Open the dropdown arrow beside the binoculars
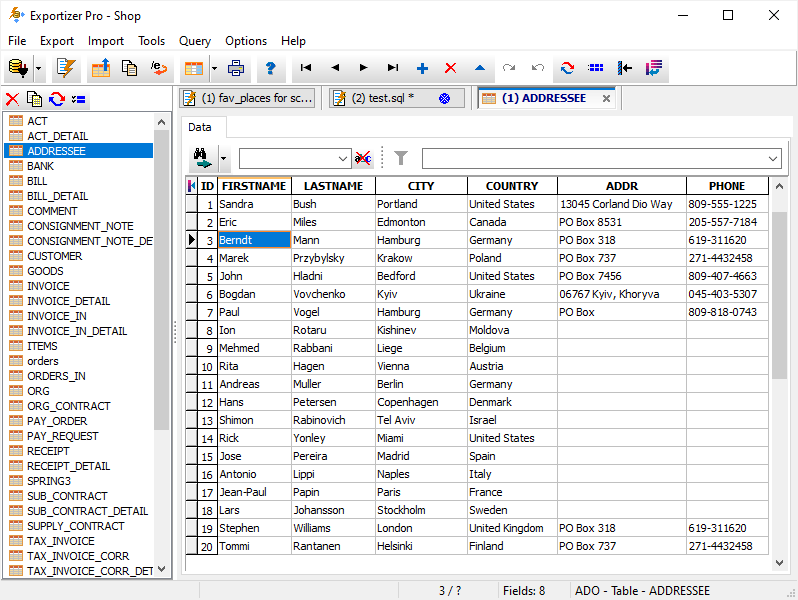The height and width of the screenshot is (600, 798). [x=224, y=158]
